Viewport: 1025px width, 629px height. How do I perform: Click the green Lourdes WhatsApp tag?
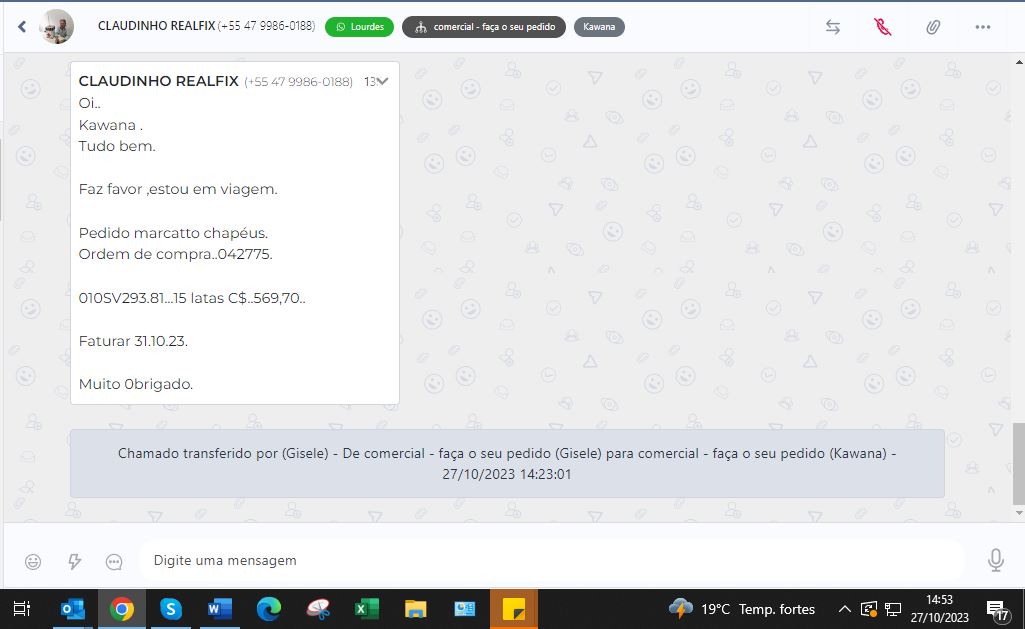coord(359,27)
